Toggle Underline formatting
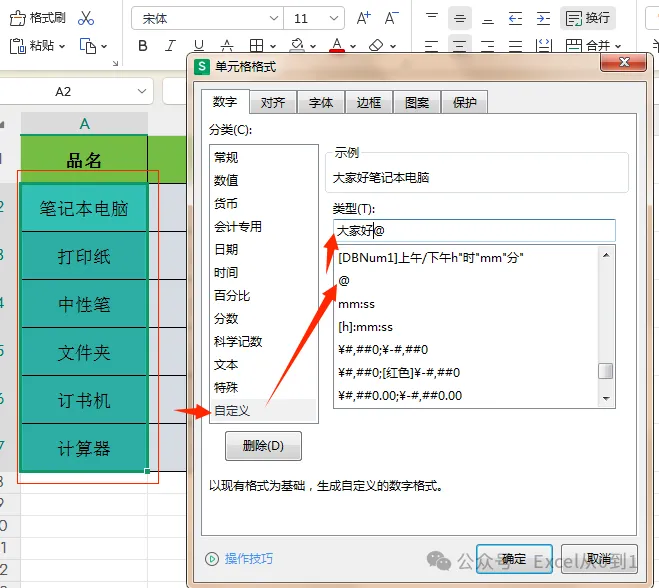 [199, 45]
